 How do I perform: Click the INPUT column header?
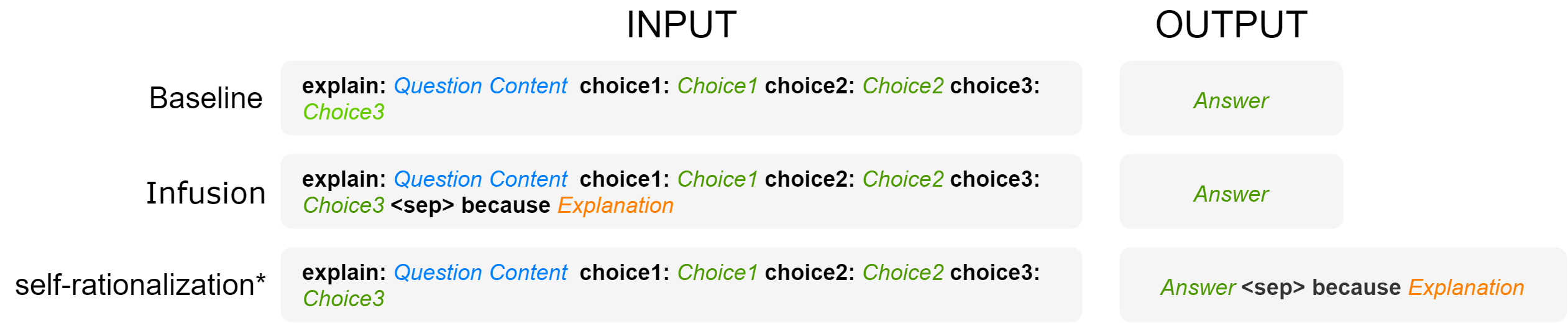click(681, 25)
